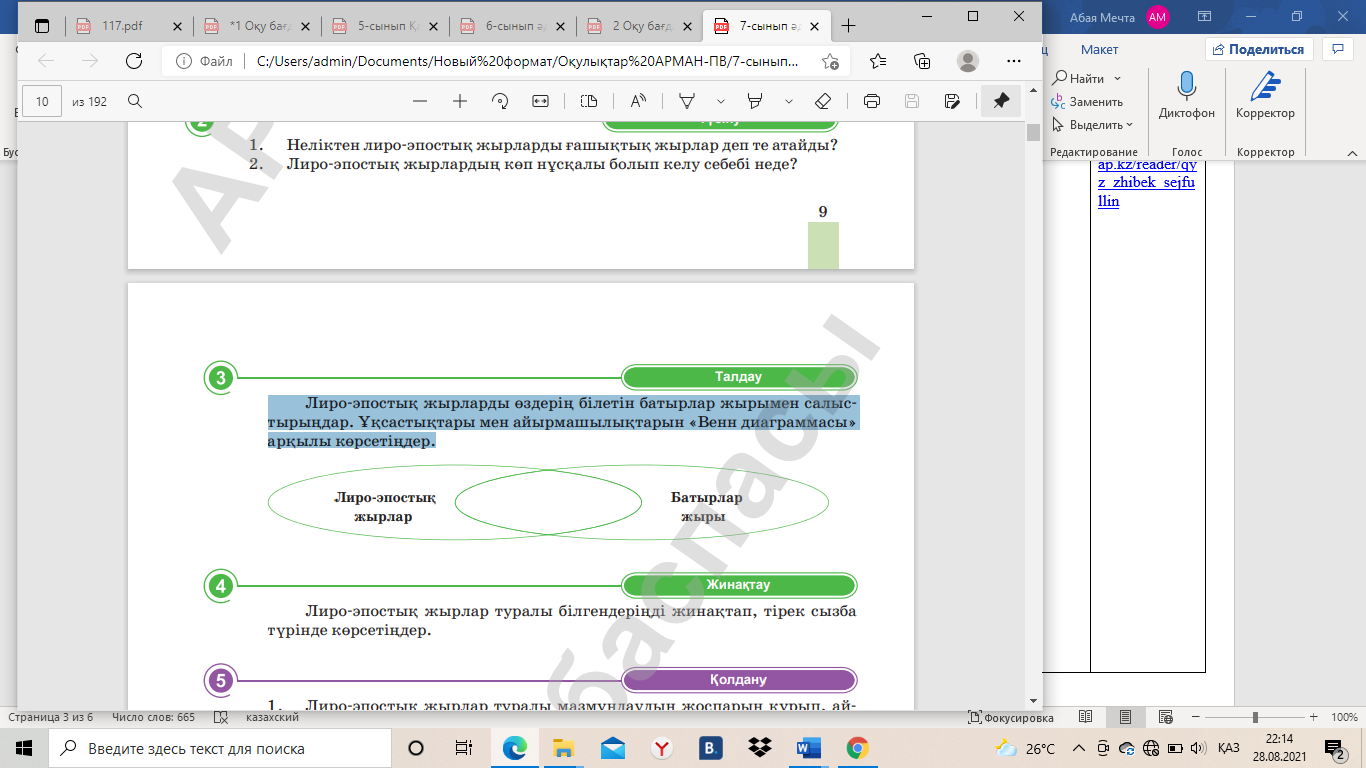Open a new Edge tab
1366x768 pixels.
coord(848,25)
